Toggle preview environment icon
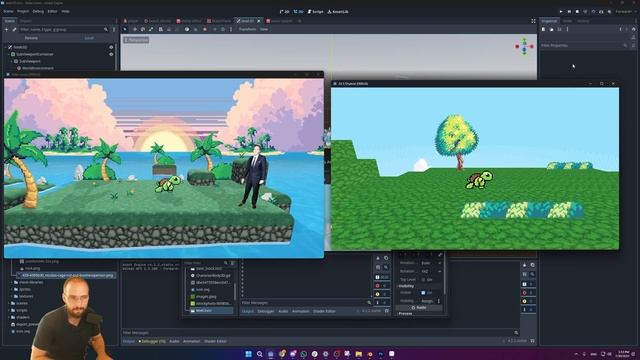The image size is (640, 360). coord(223,29)
